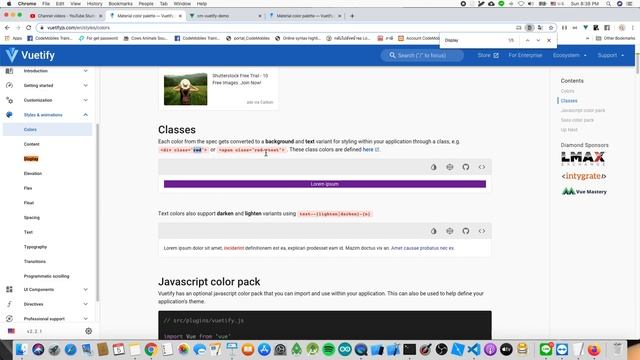640x360 pixels.
Task: Expand the Customization sidebar section
Action: (47, 100)
